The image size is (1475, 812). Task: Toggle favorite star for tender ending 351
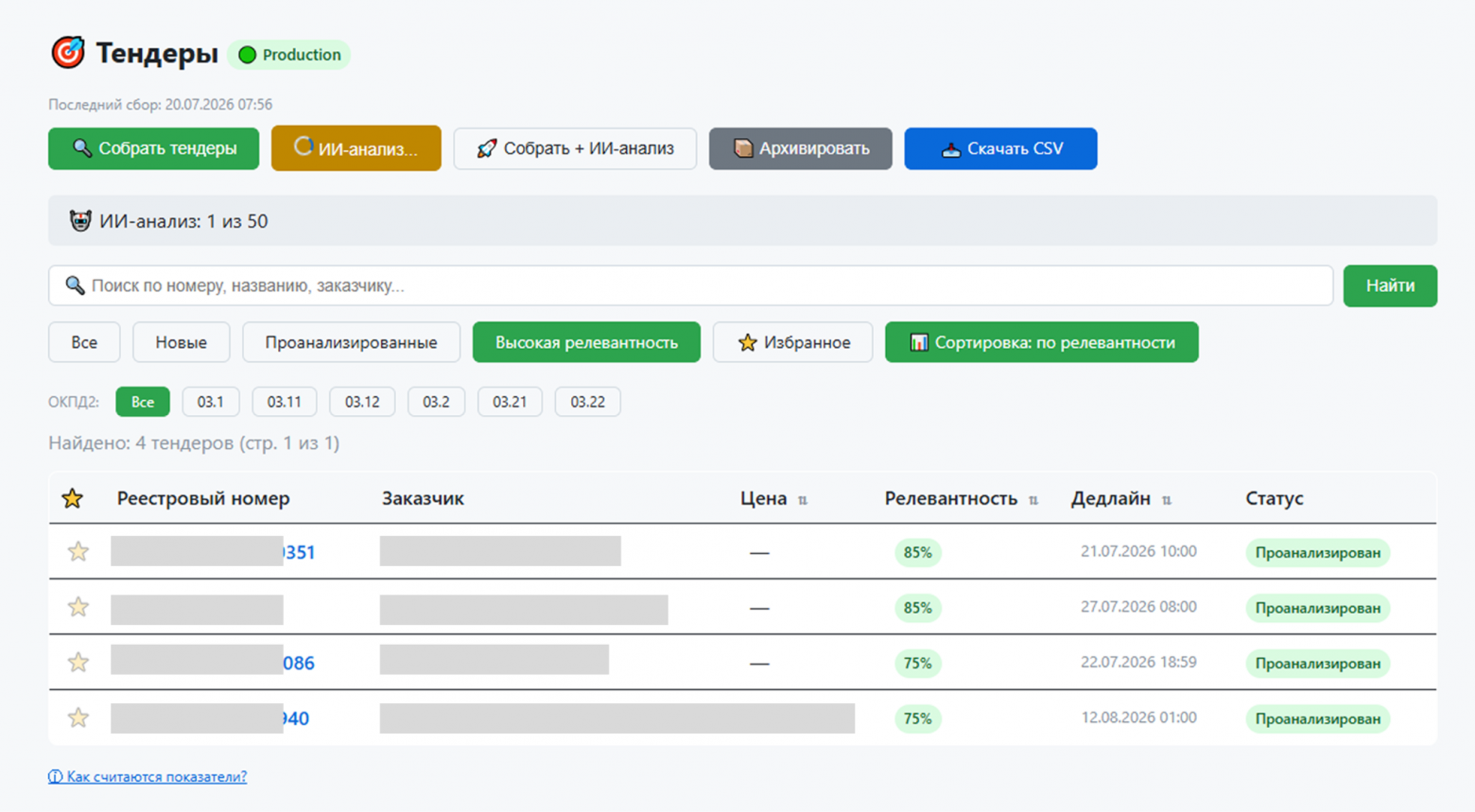coord(78,551)
